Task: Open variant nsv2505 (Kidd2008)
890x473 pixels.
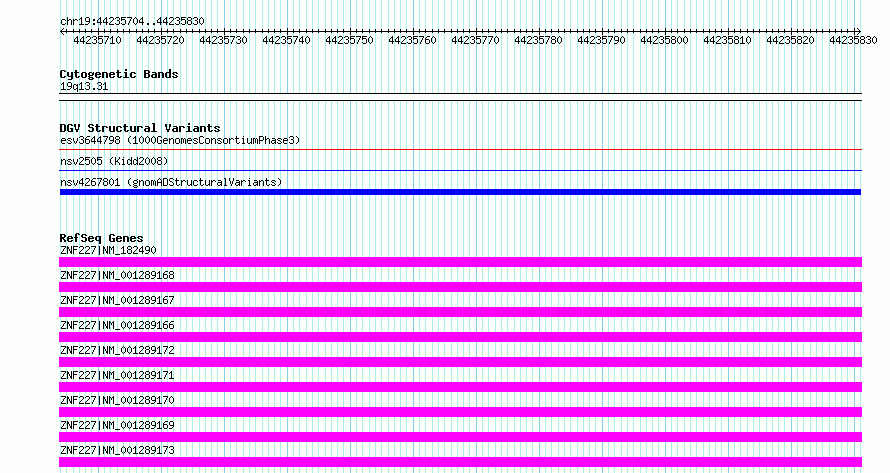Action: (114, 161)
